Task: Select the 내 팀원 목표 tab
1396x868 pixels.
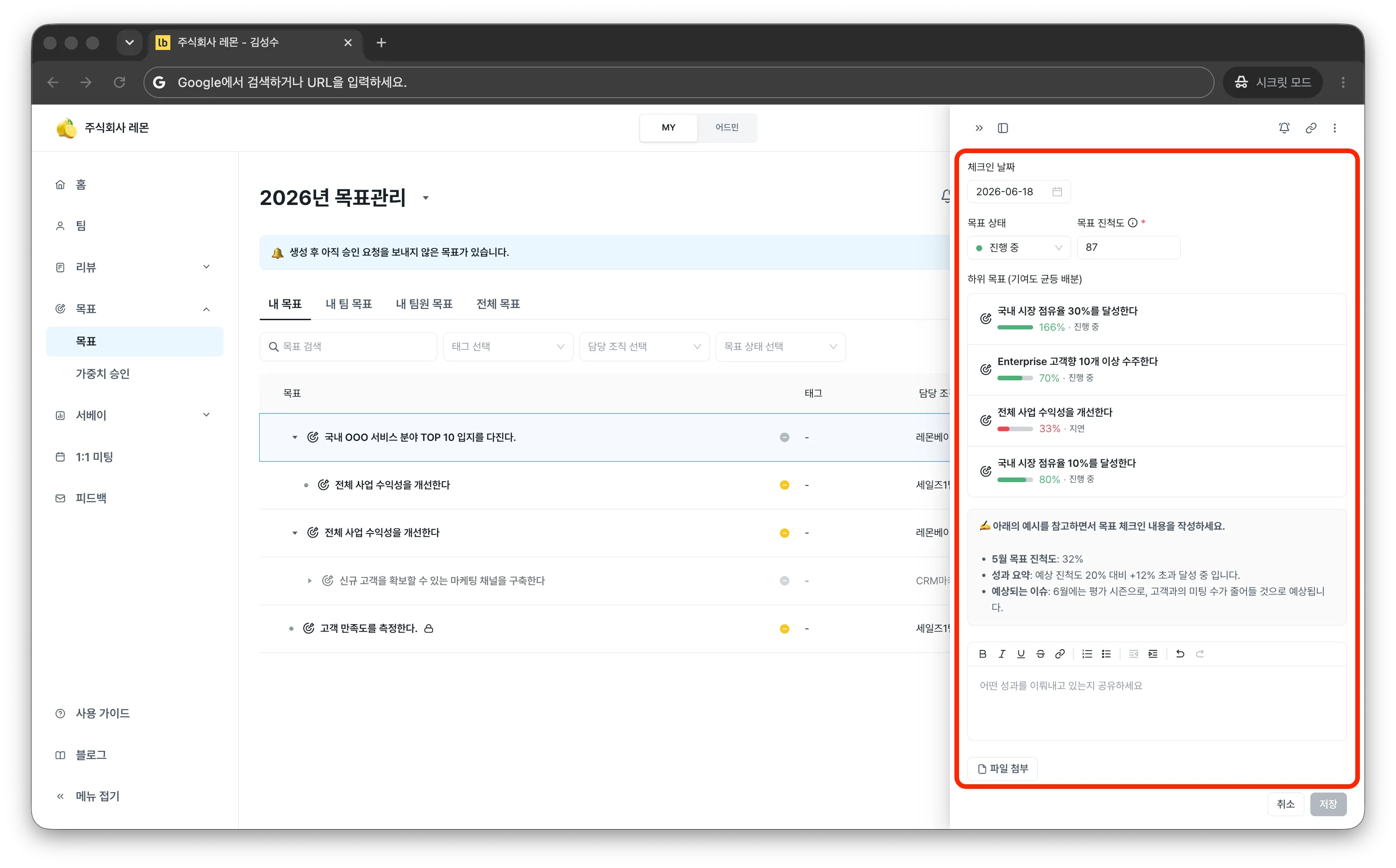Action: pos(424,304)
